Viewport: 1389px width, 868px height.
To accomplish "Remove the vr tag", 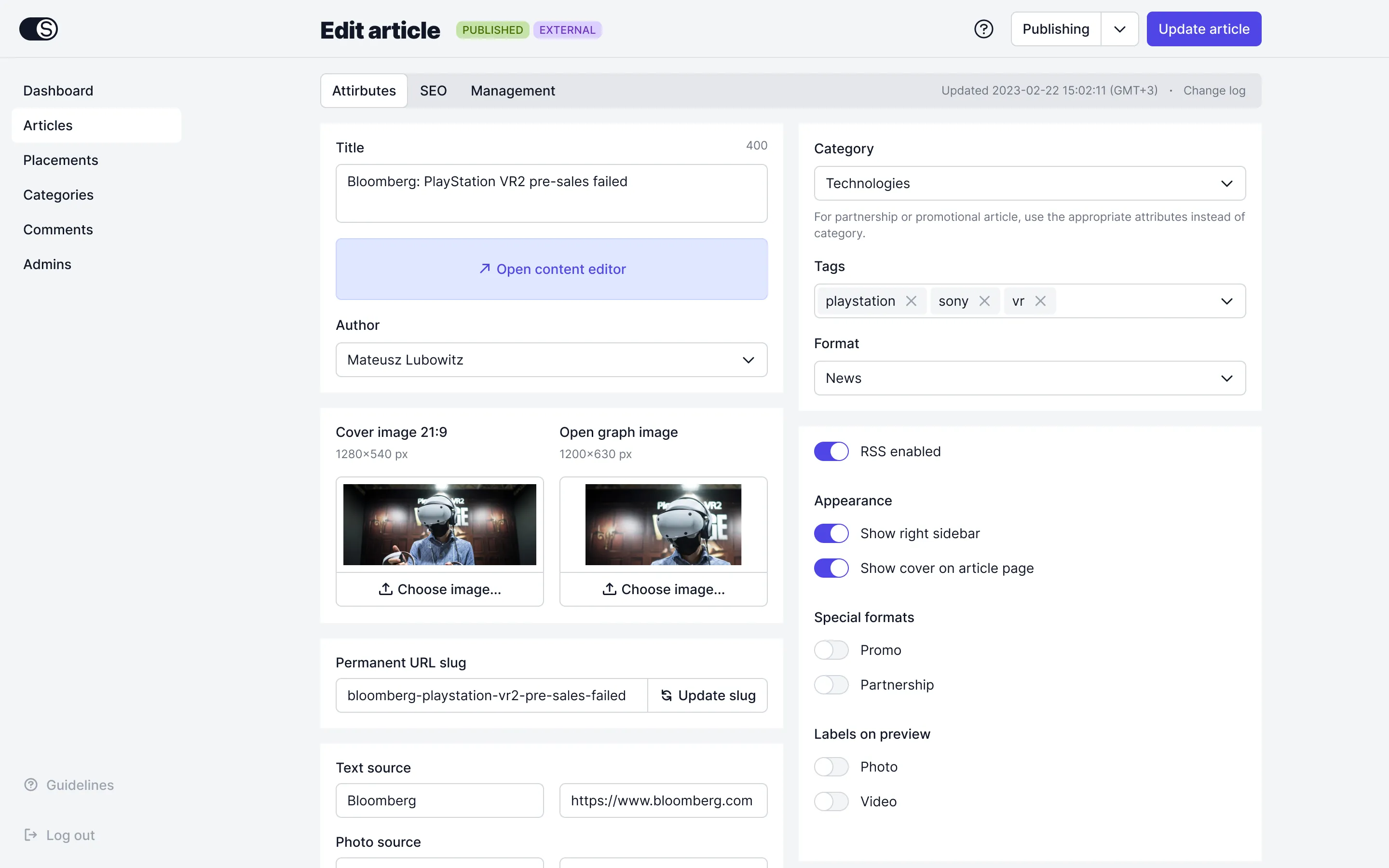I will 1040,301.
